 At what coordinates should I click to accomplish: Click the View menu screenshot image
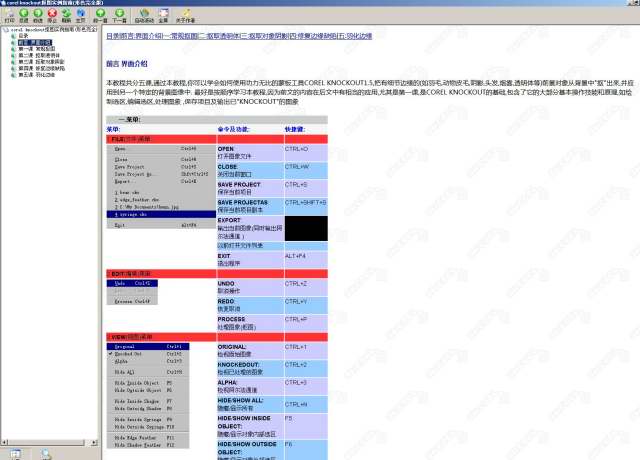(148, 396)
